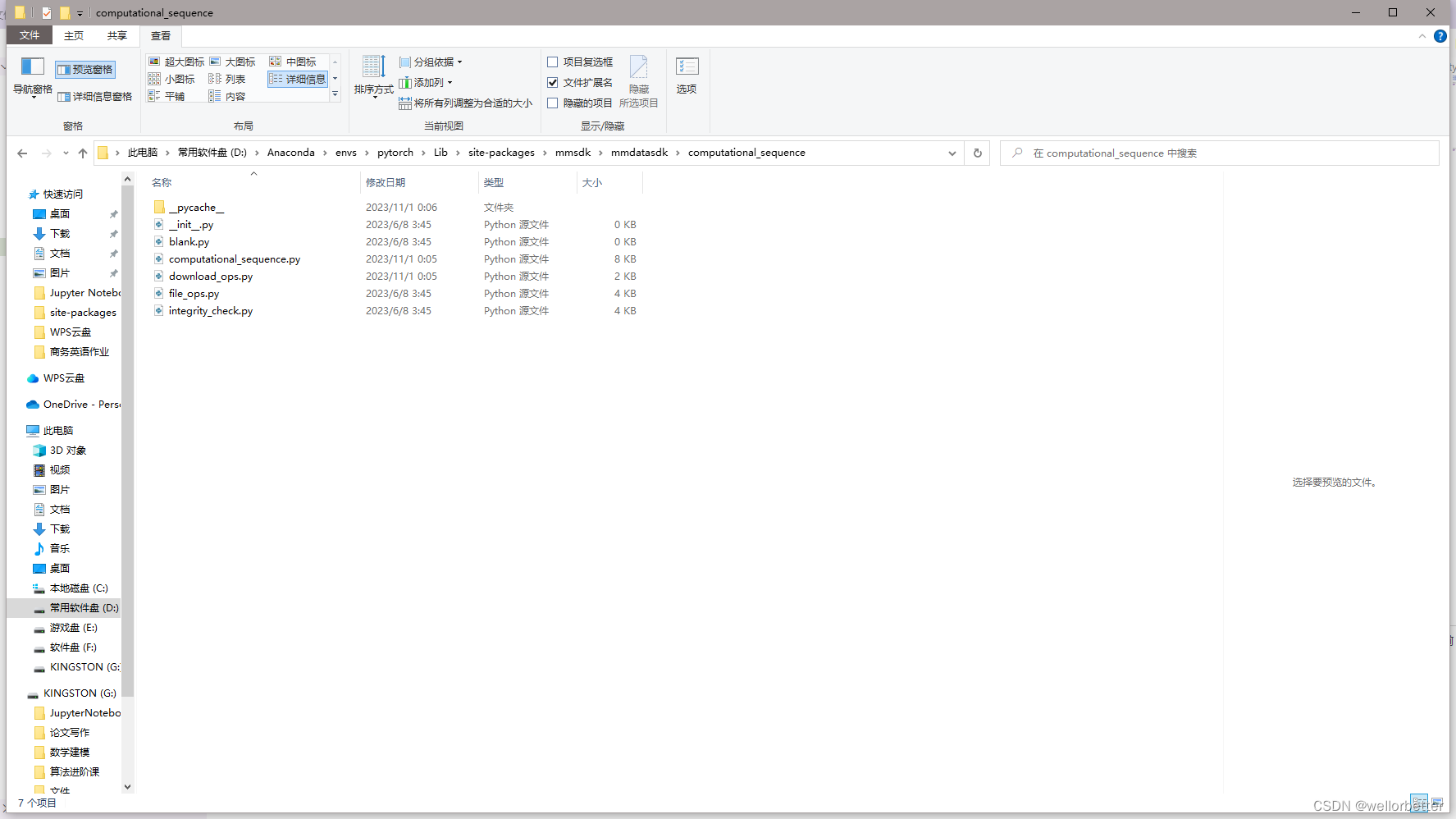Open the 添加列 dropdown

pyautogui.click(x=426, y=82)
